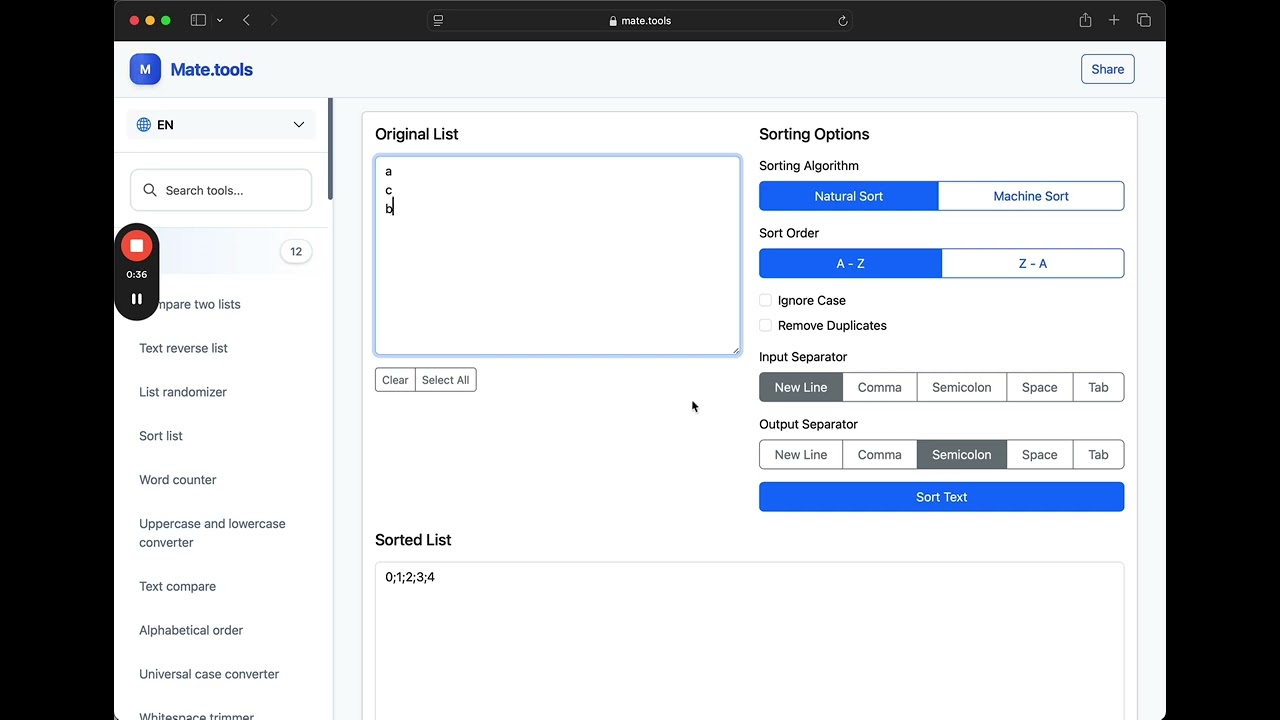
Task: Open the Text compare tool
Action: [177, 586]
